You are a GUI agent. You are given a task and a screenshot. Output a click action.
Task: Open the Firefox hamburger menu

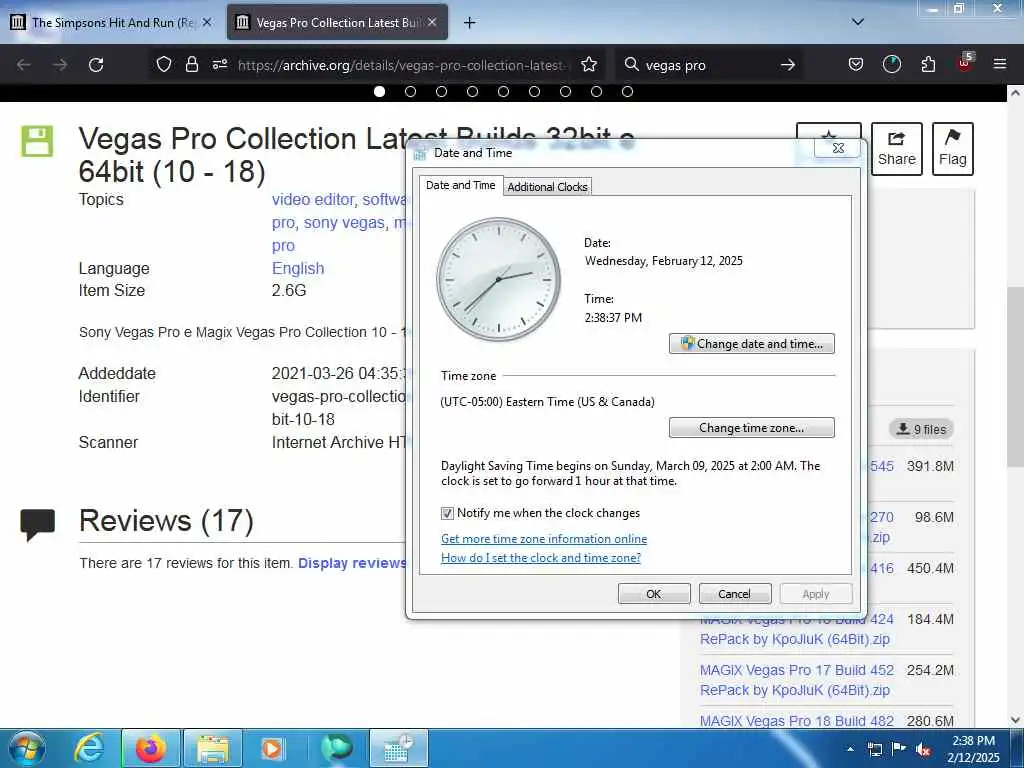pyautogui.click(x=1000, y=64)
